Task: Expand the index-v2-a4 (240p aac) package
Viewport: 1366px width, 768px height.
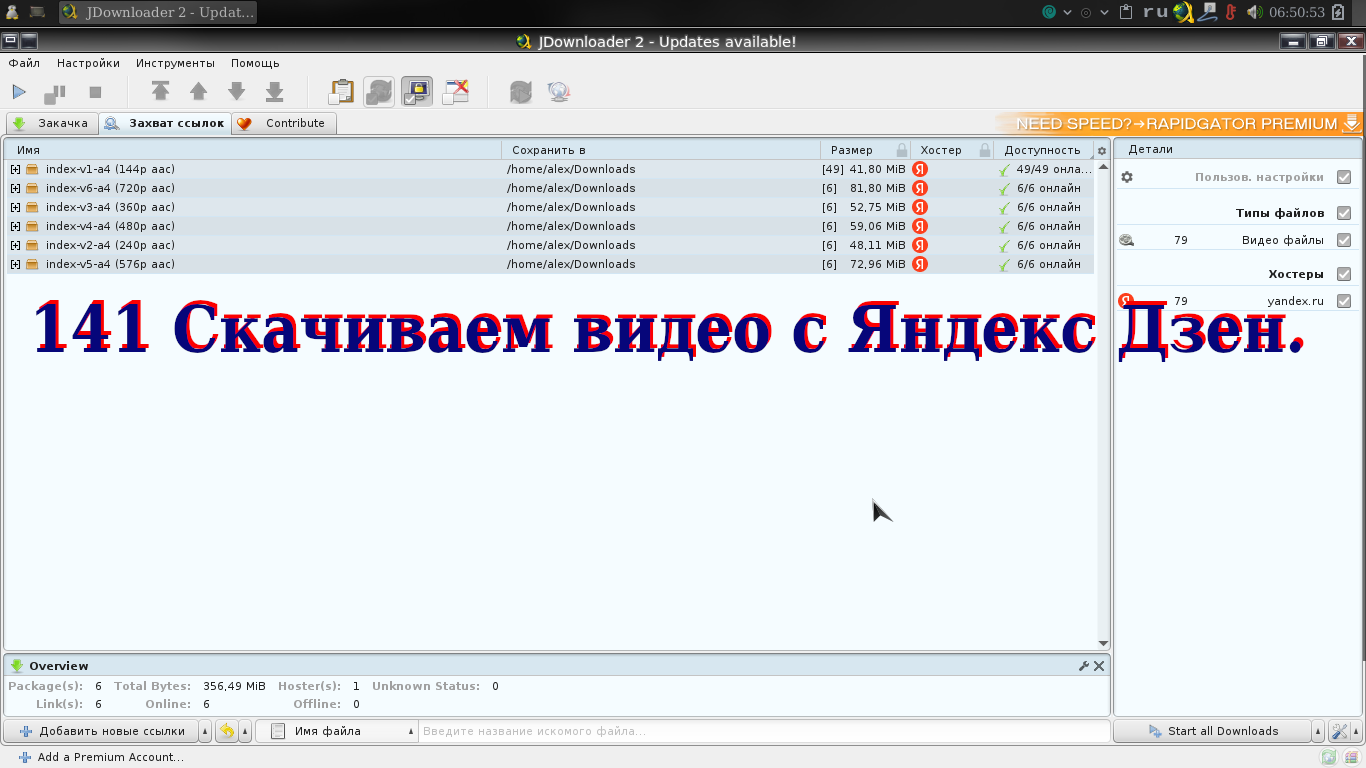Action: (15, 245)
